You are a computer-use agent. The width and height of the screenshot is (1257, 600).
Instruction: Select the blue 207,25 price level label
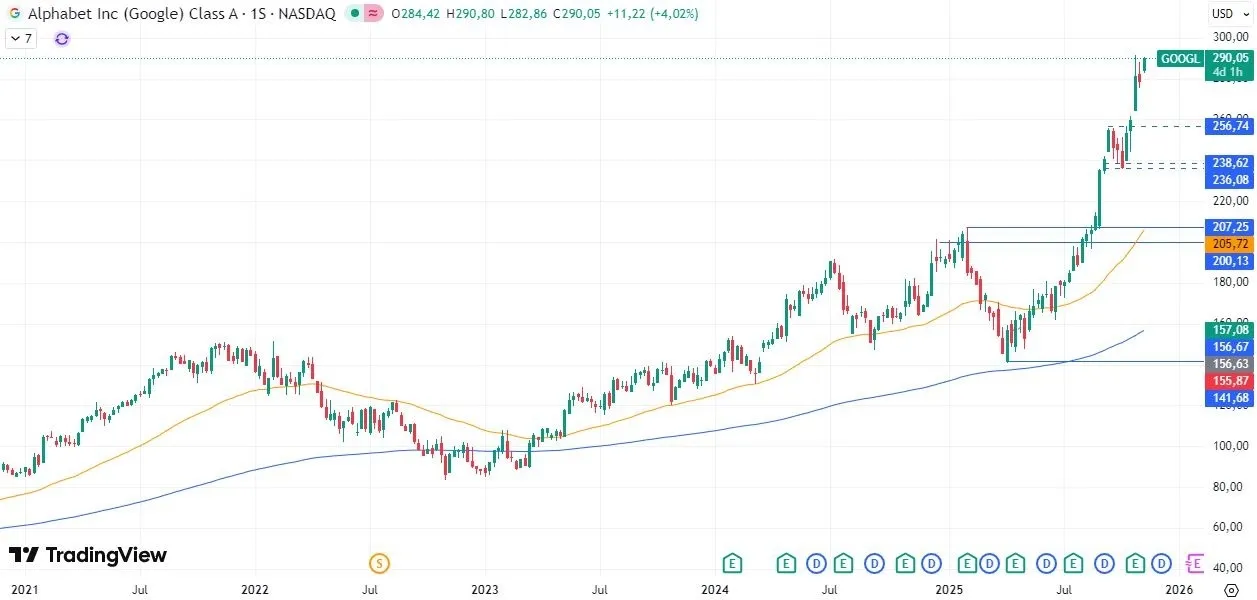coord(1227,227)
